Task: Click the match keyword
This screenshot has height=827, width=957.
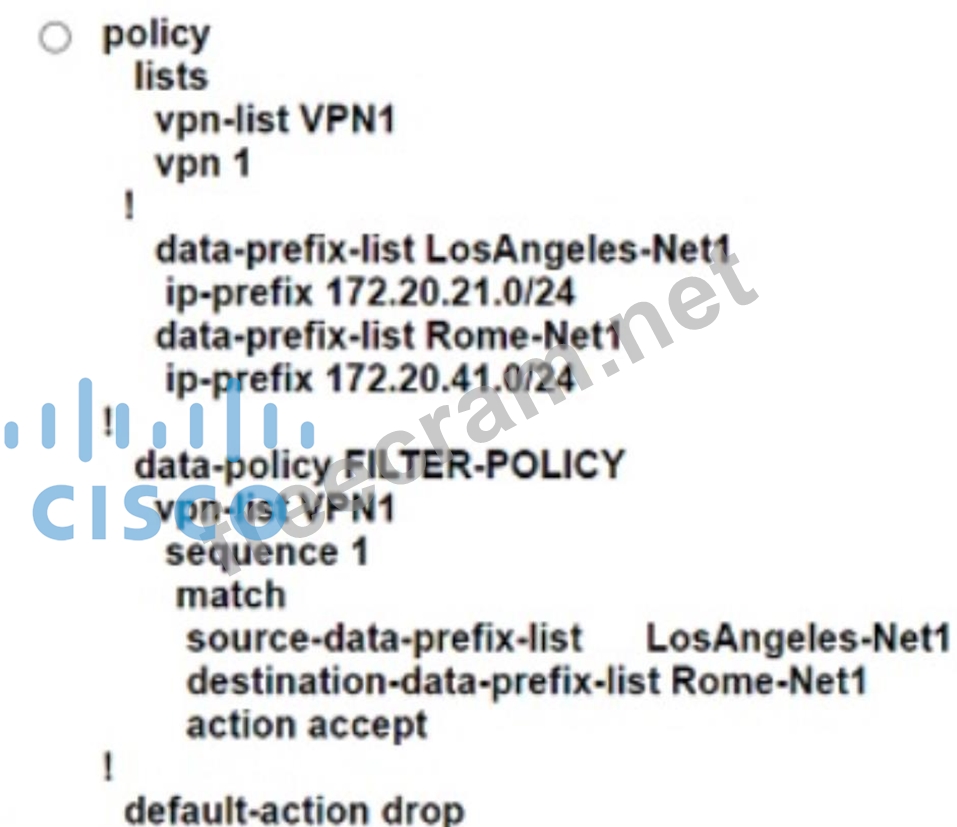Action: tap(231, 595)
